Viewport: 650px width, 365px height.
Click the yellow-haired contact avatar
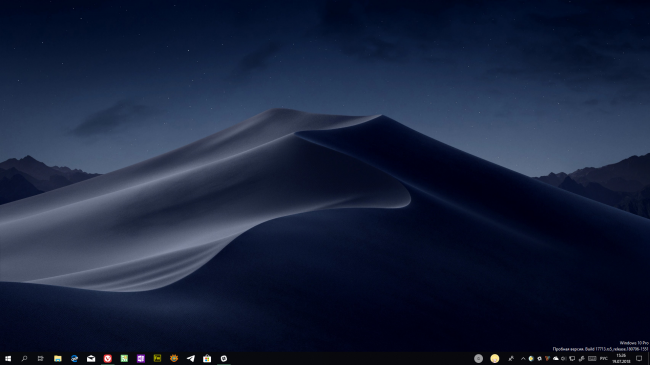495,358
